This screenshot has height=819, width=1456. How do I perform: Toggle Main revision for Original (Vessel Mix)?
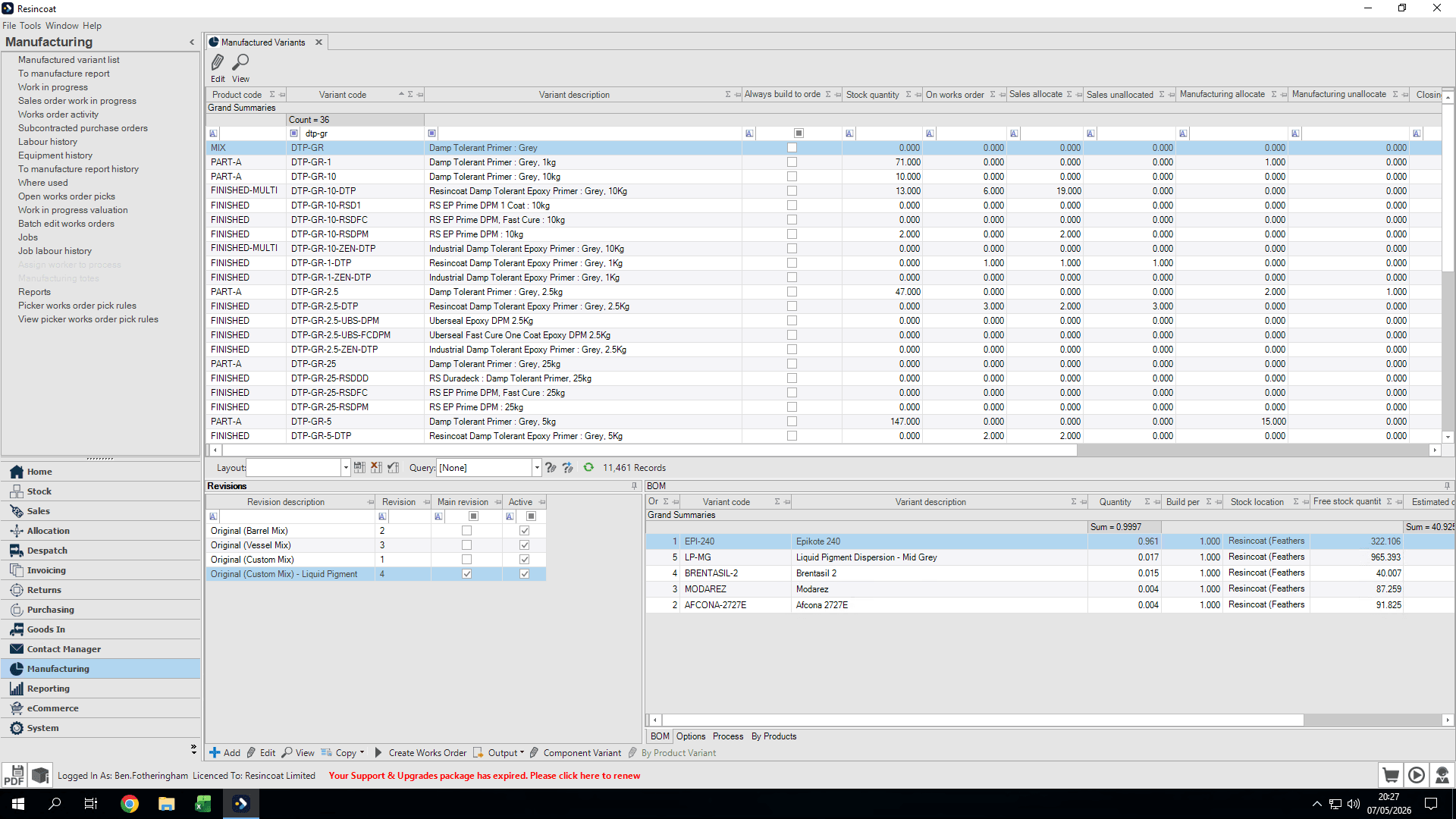(466, 545)
